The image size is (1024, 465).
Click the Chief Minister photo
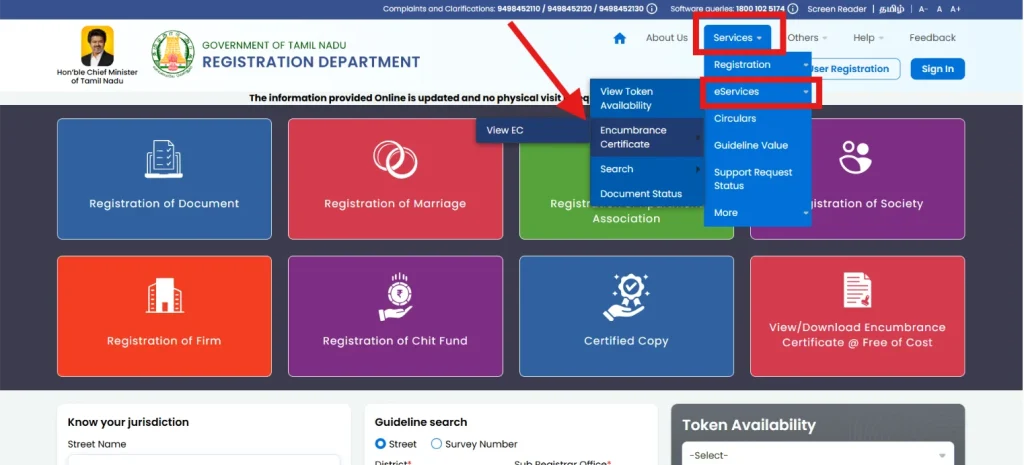tap(97, 46)
